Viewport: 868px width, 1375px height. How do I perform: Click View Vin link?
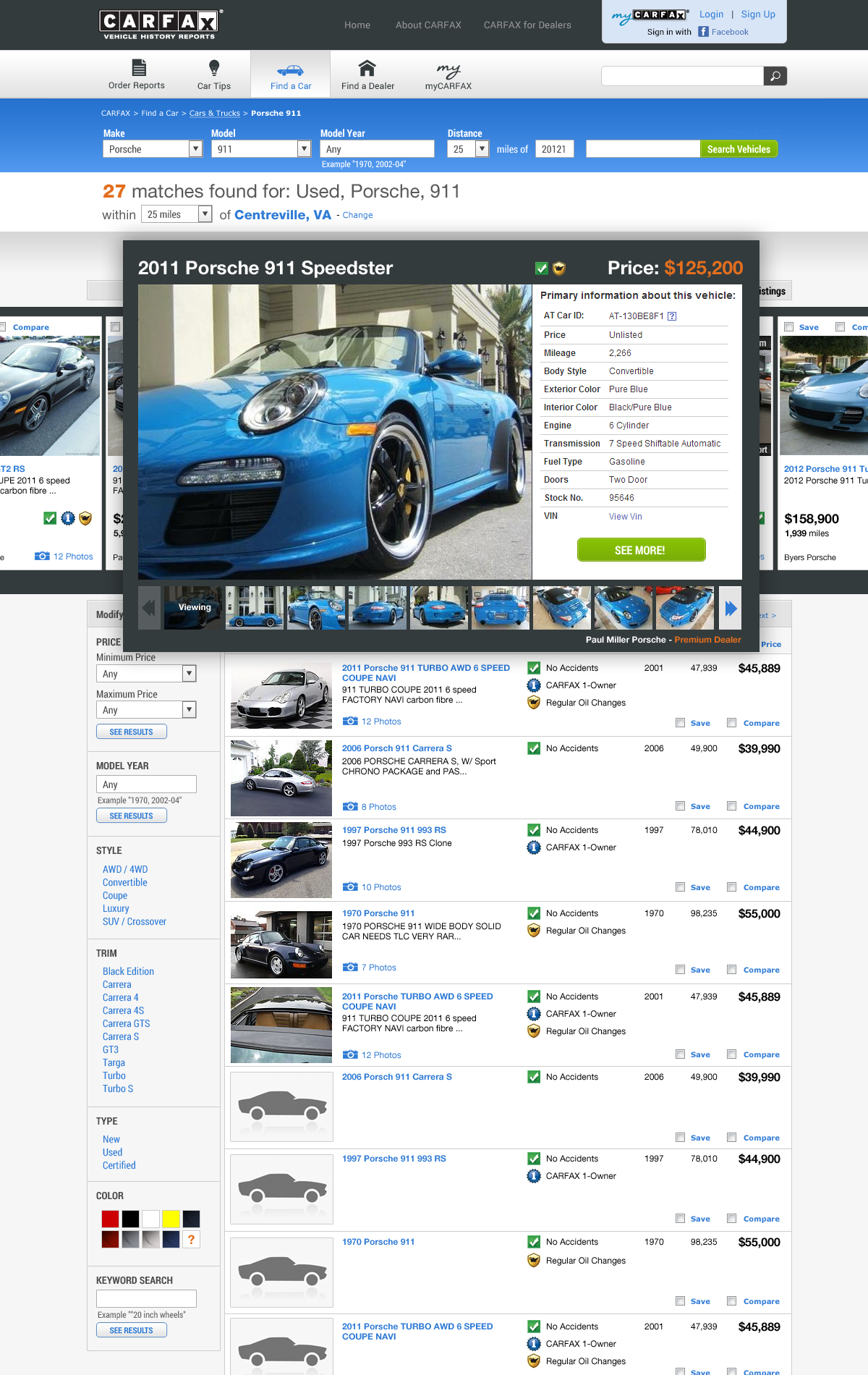[x=626, y=516]
